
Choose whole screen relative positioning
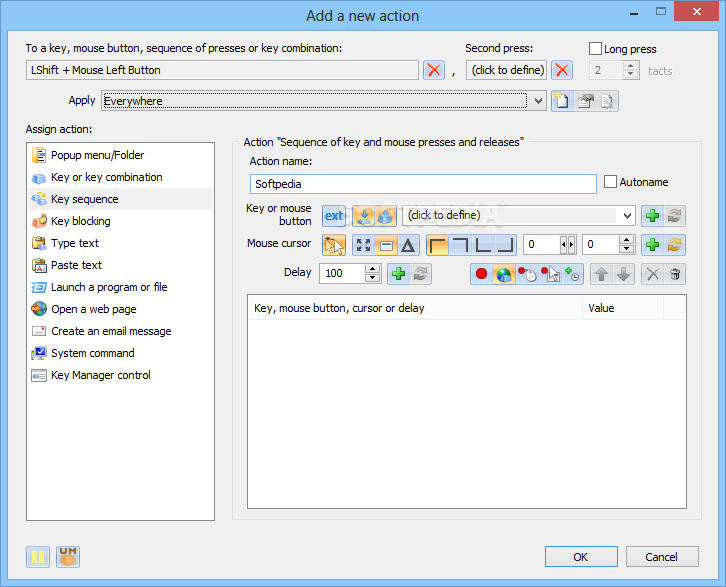click(364, 245)
